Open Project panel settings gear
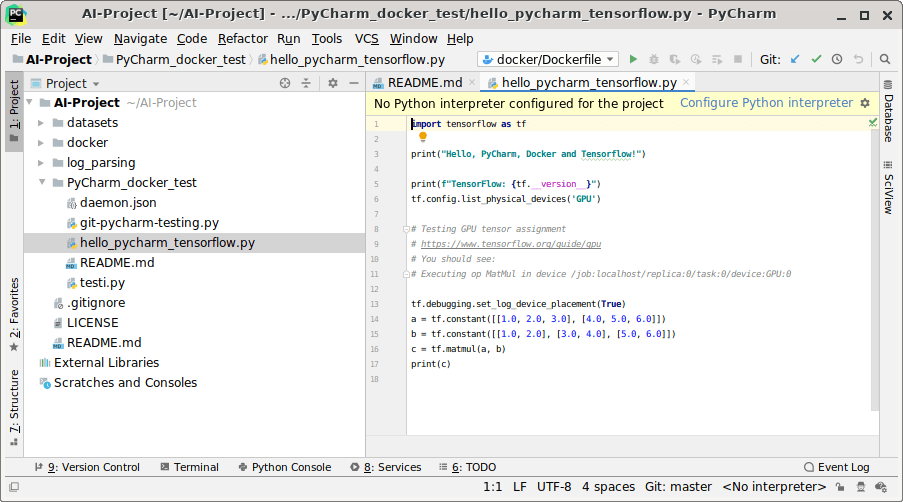The image size is (903, 502). 333,83
